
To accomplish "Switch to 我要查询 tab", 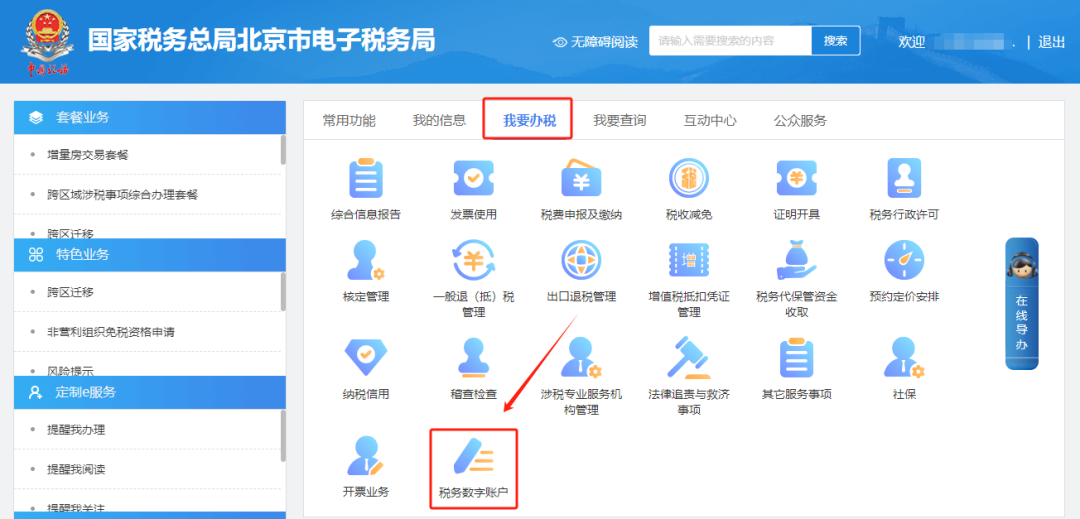I will tap(620, 121).
